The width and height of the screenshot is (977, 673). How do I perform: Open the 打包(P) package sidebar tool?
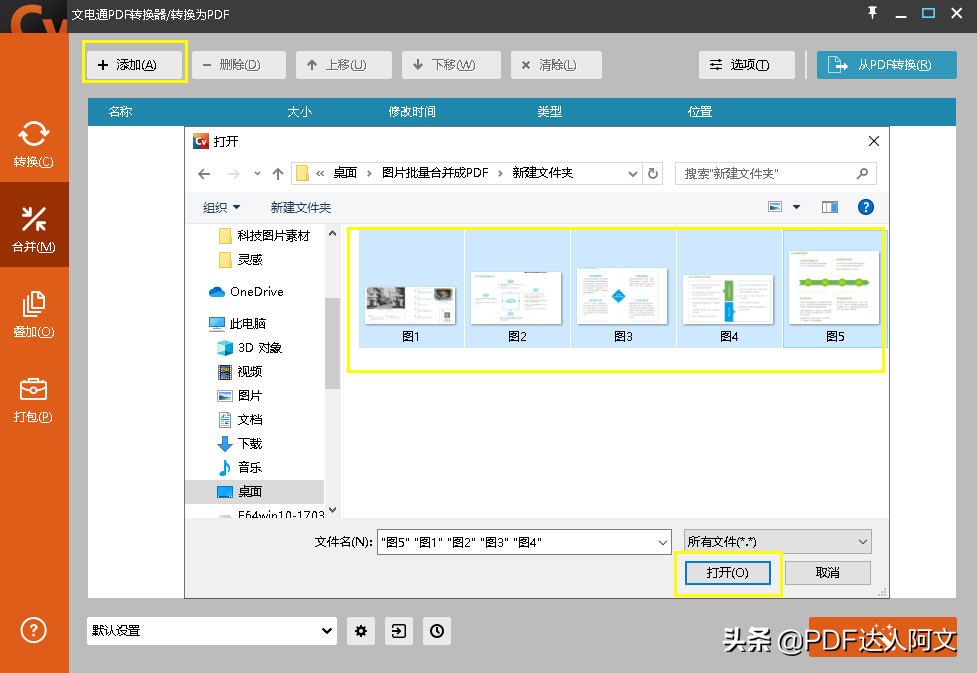tap(34, 399)
